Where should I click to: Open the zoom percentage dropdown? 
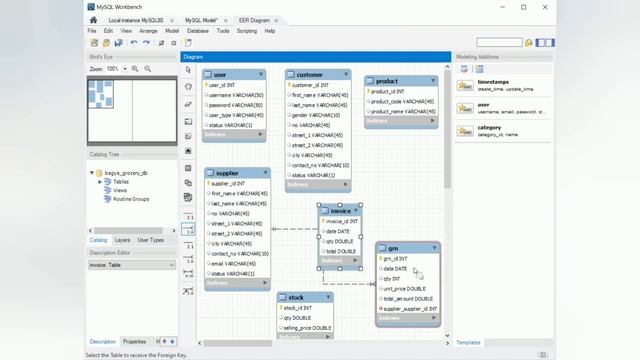pos(125,69)
